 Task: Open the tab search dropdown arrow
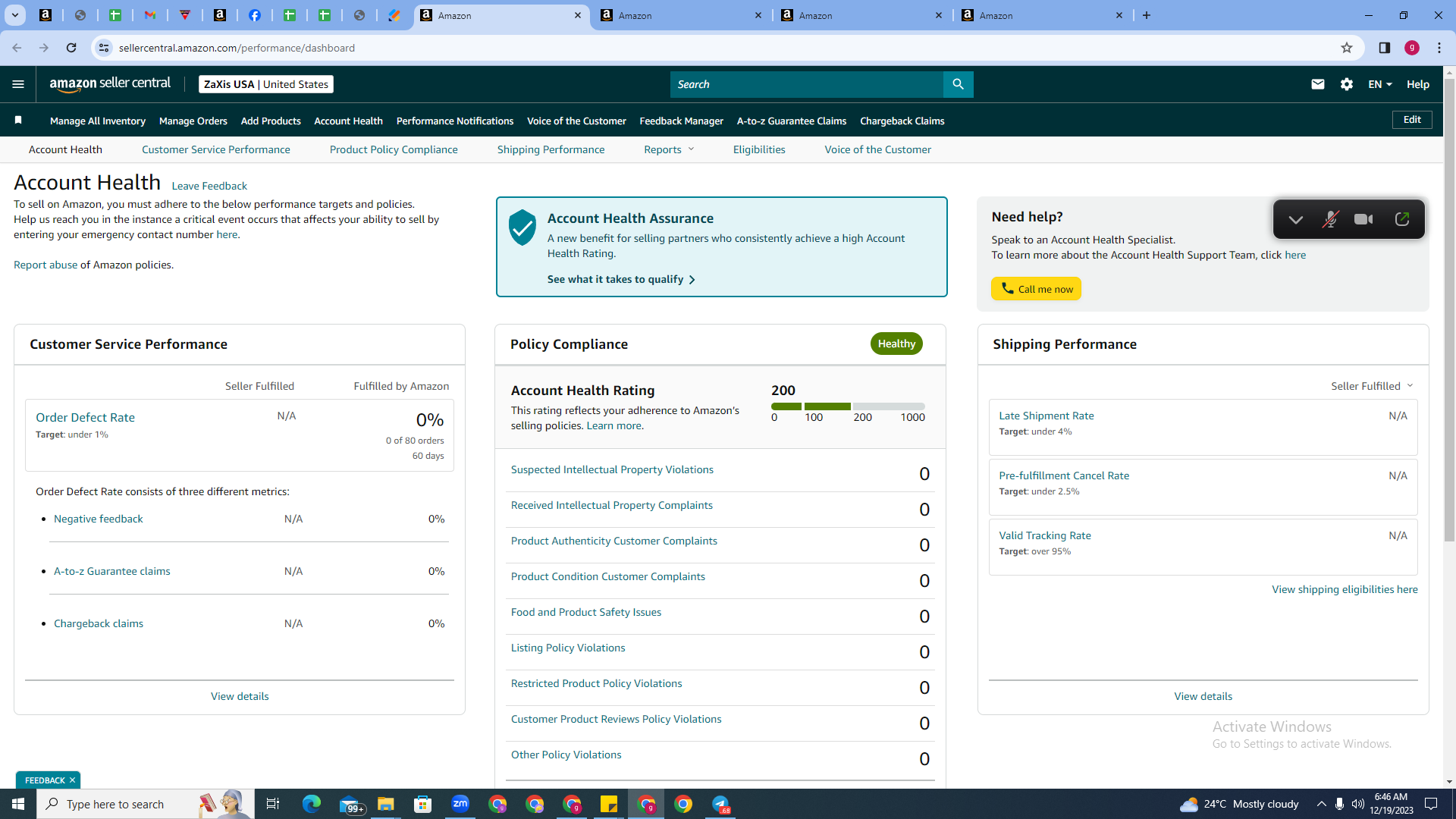14,15
